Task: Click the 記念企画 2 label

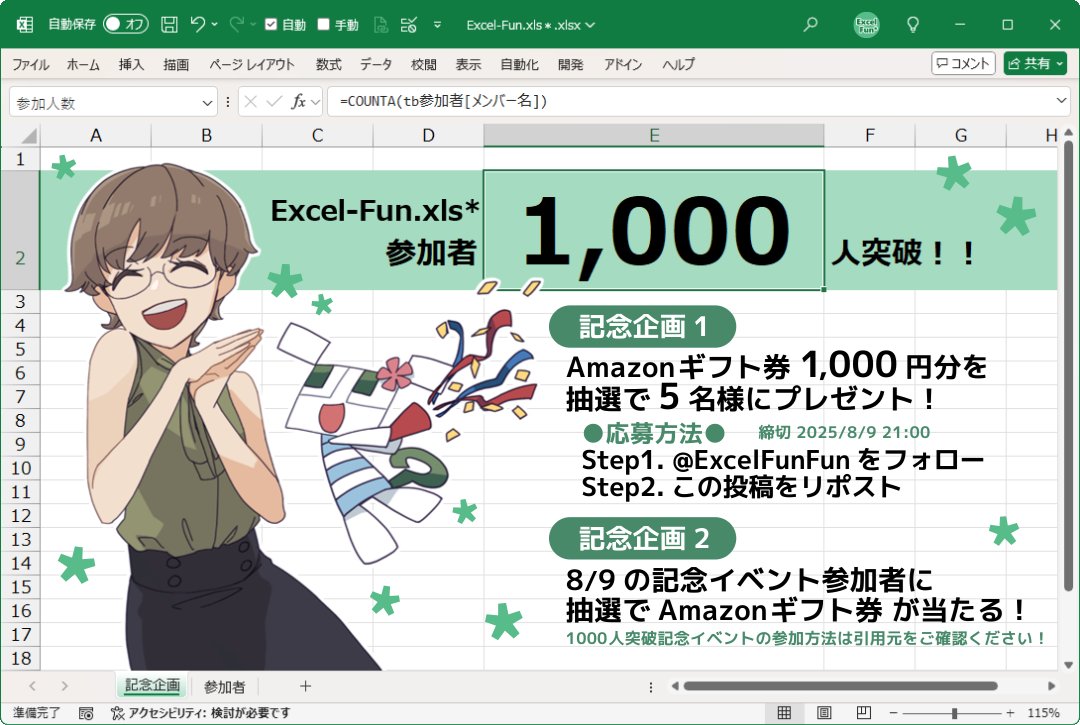Action: [x=642, y=538]
